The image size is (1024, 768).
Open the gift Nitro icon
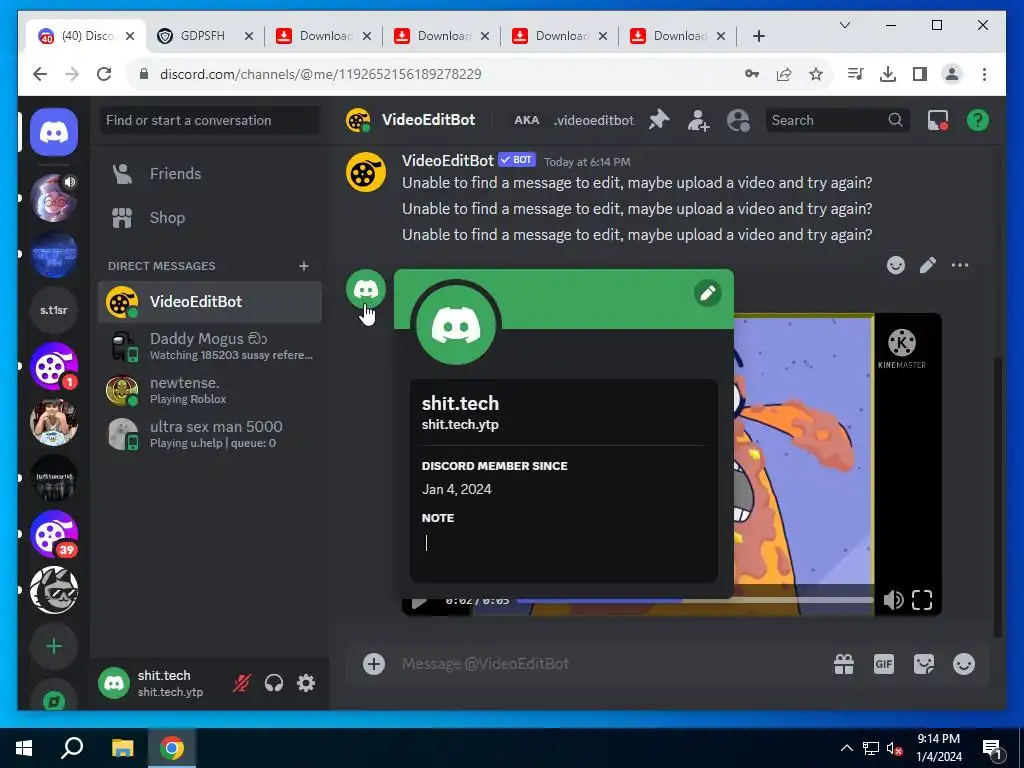pyautogui.click(x=844, y=664)
